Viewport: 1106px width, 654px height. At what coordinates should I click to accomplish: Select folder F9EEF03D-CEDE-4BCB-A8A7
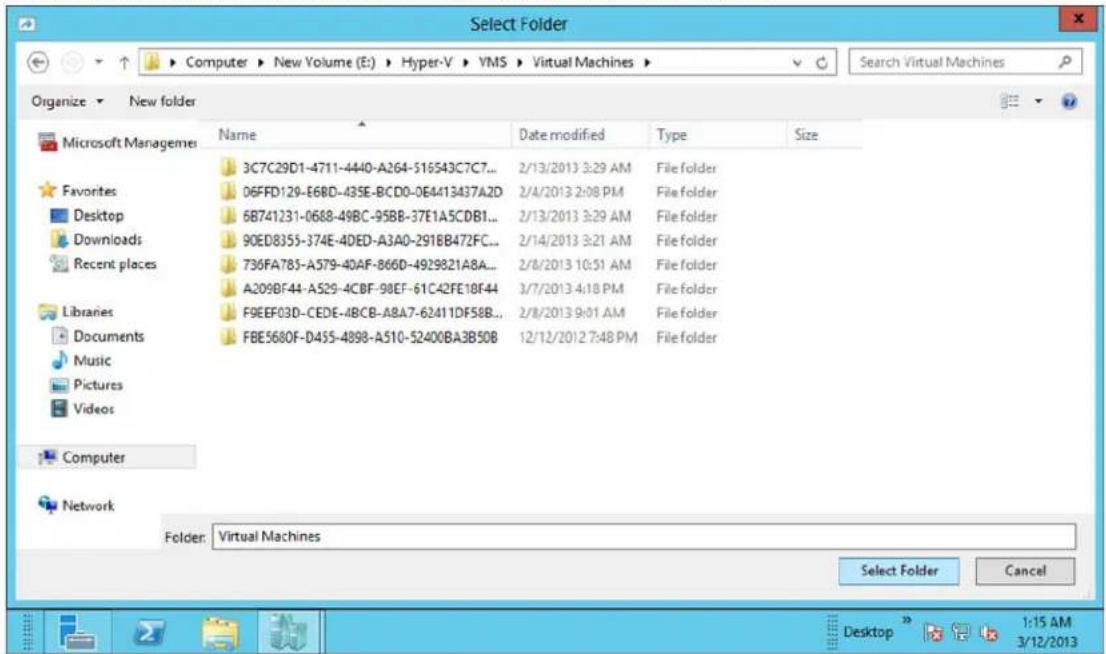click(372, 313)
